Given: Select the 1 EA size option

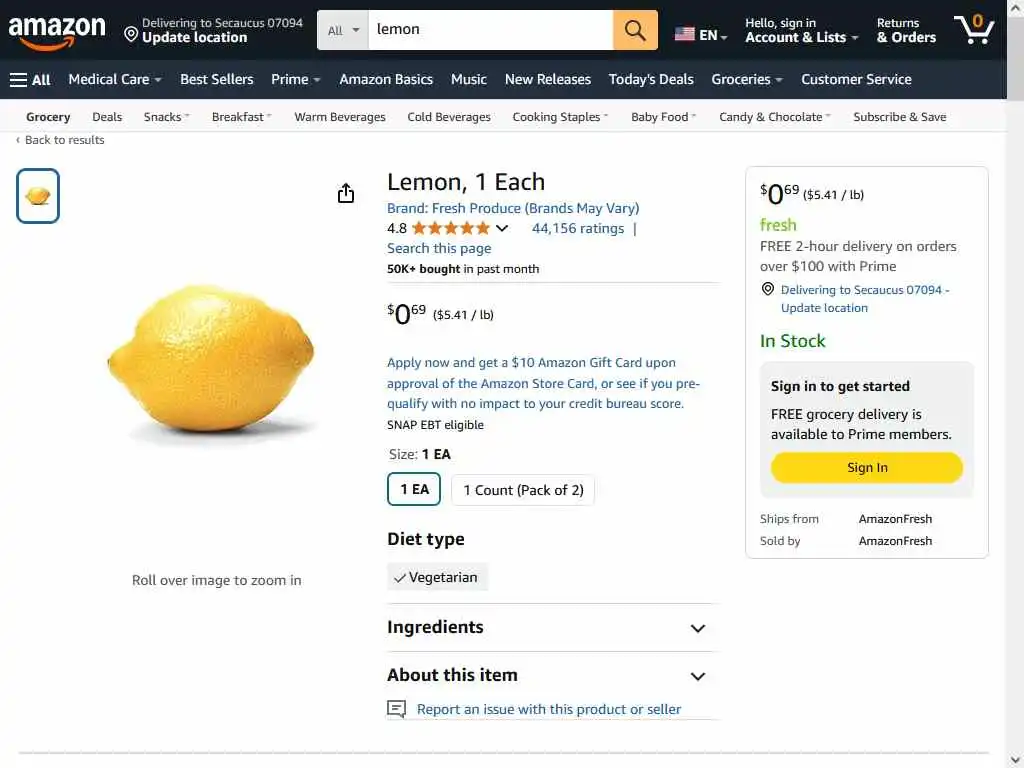Looking at the screenshot, I should pos(414,489).
